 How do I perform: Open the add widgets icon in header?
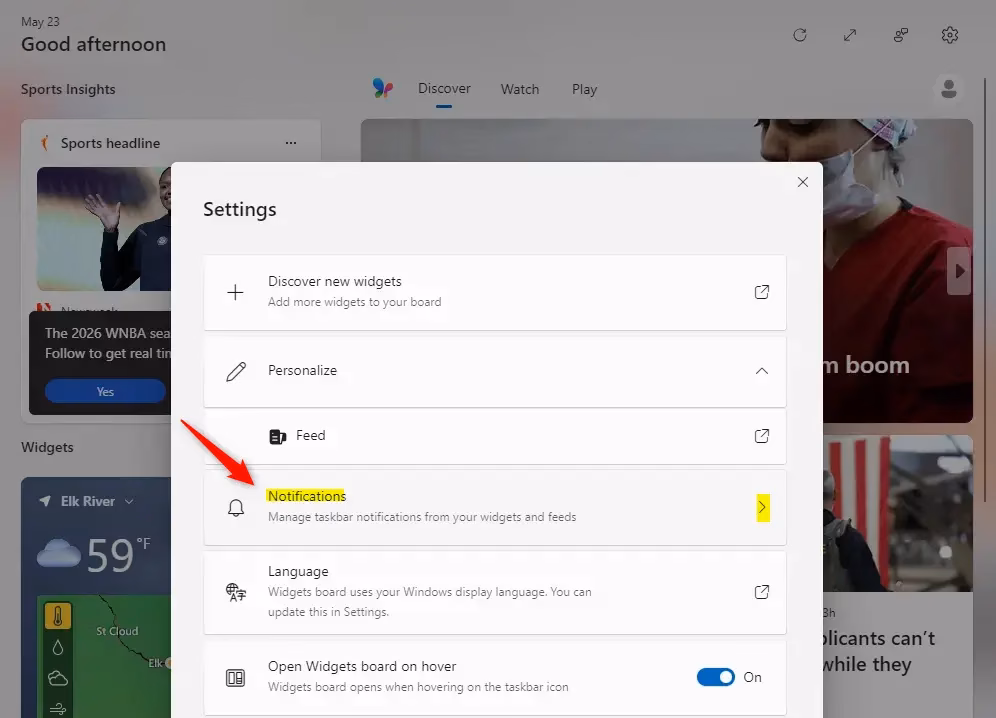point(900,35)
